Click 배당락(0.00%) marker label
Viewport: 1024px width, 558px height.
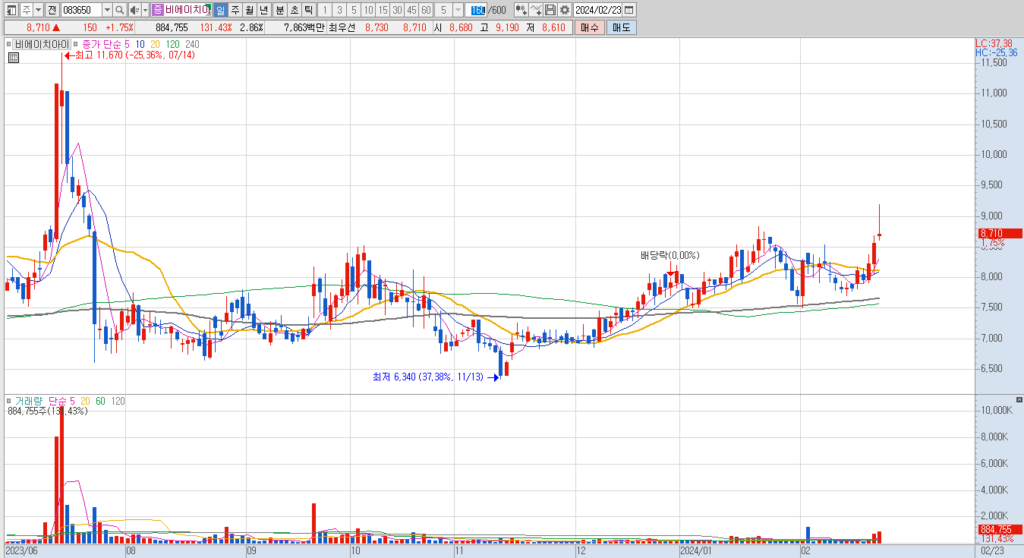tap(669, 255)
